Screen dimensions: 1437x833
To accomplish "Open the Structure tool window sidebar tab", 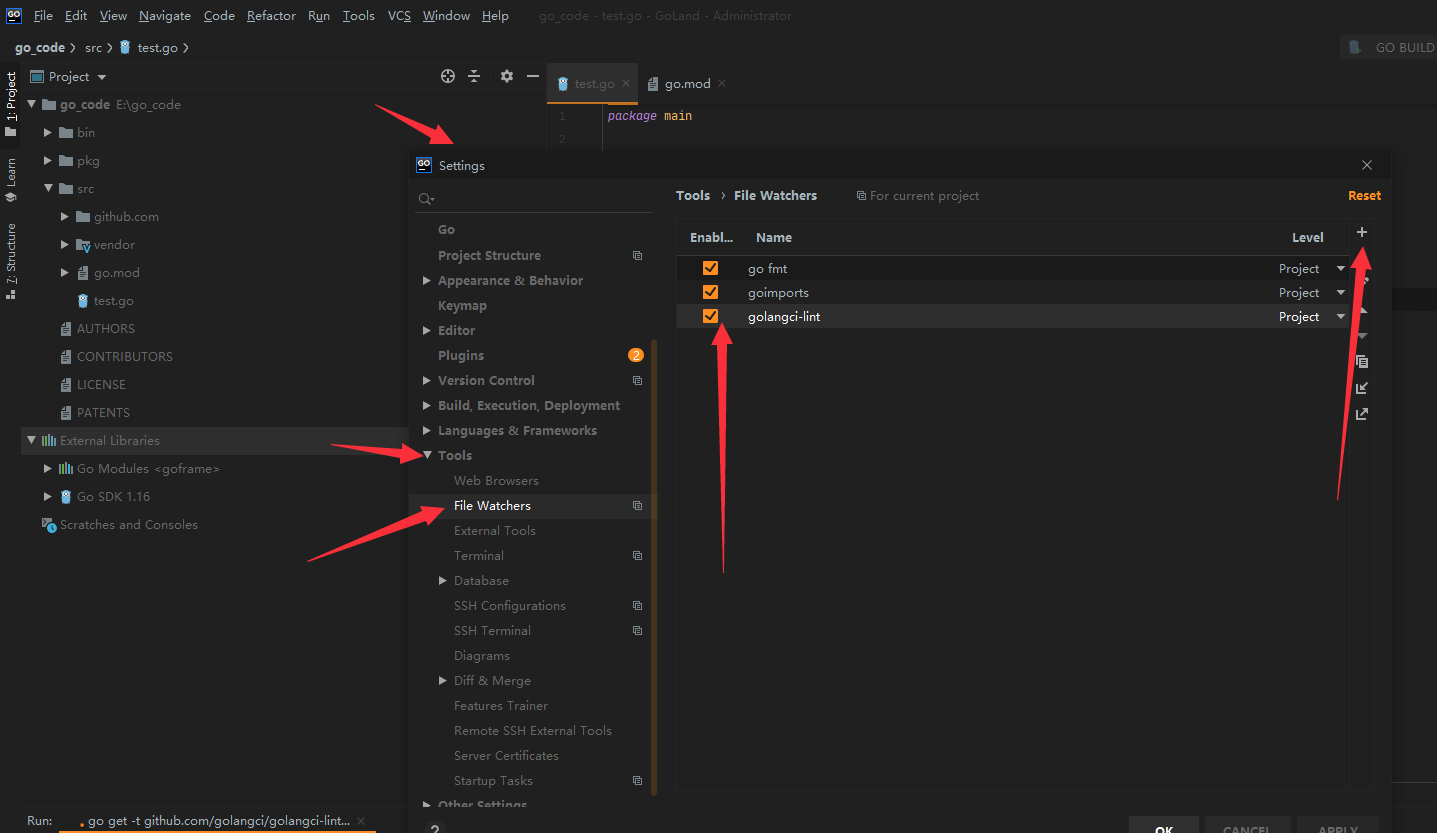I will (11, 260).
